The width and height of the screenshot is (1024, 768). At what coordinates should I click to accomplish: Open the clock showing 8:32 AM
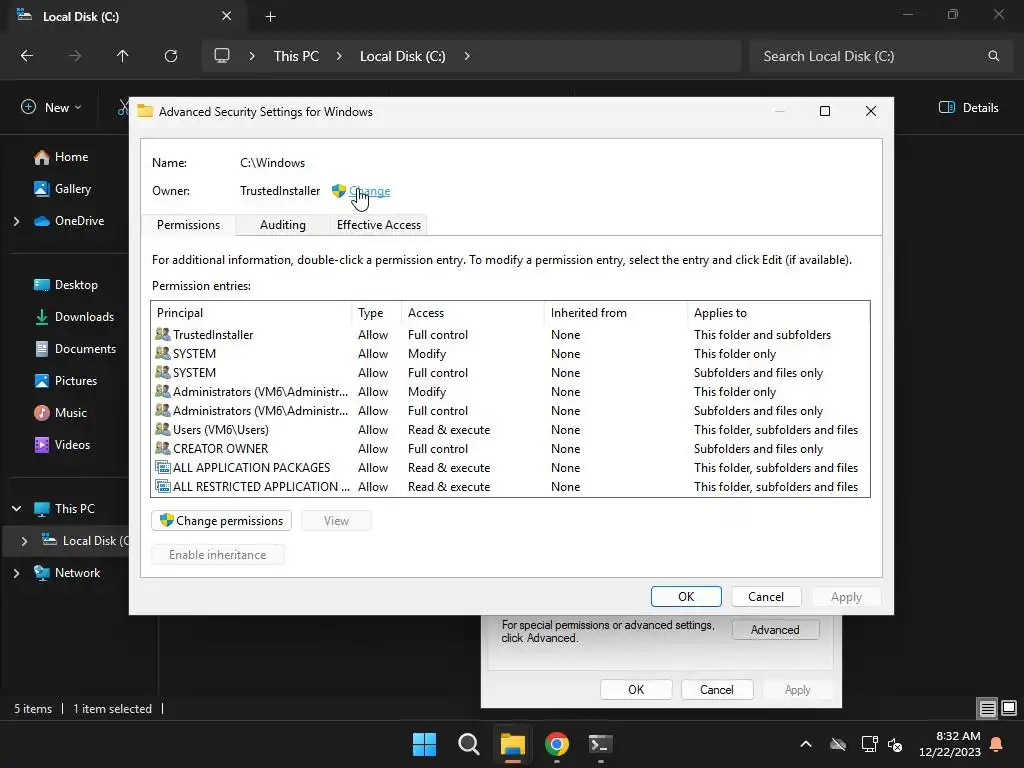tap(950, 744)
